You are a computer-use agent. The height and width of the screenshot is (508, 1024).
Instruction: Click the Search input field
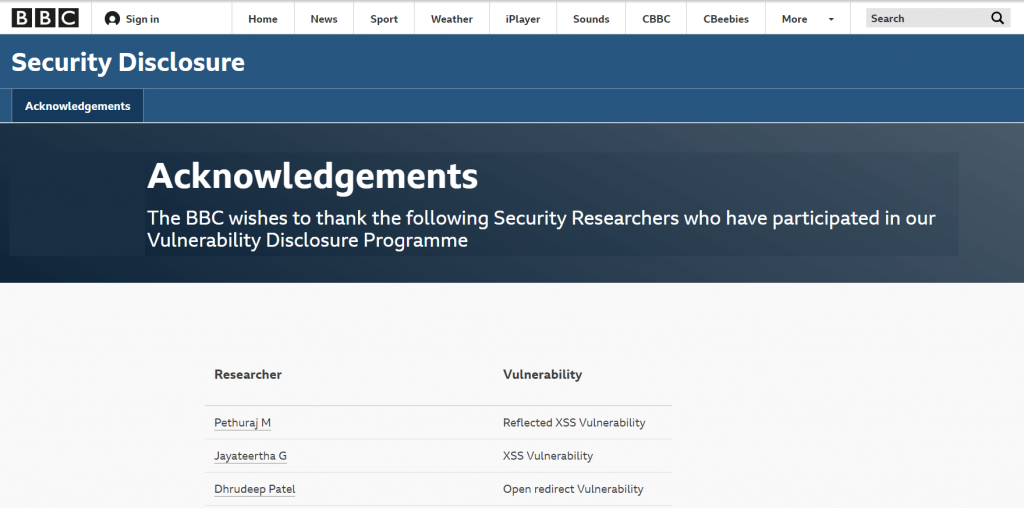click(927, 18)
